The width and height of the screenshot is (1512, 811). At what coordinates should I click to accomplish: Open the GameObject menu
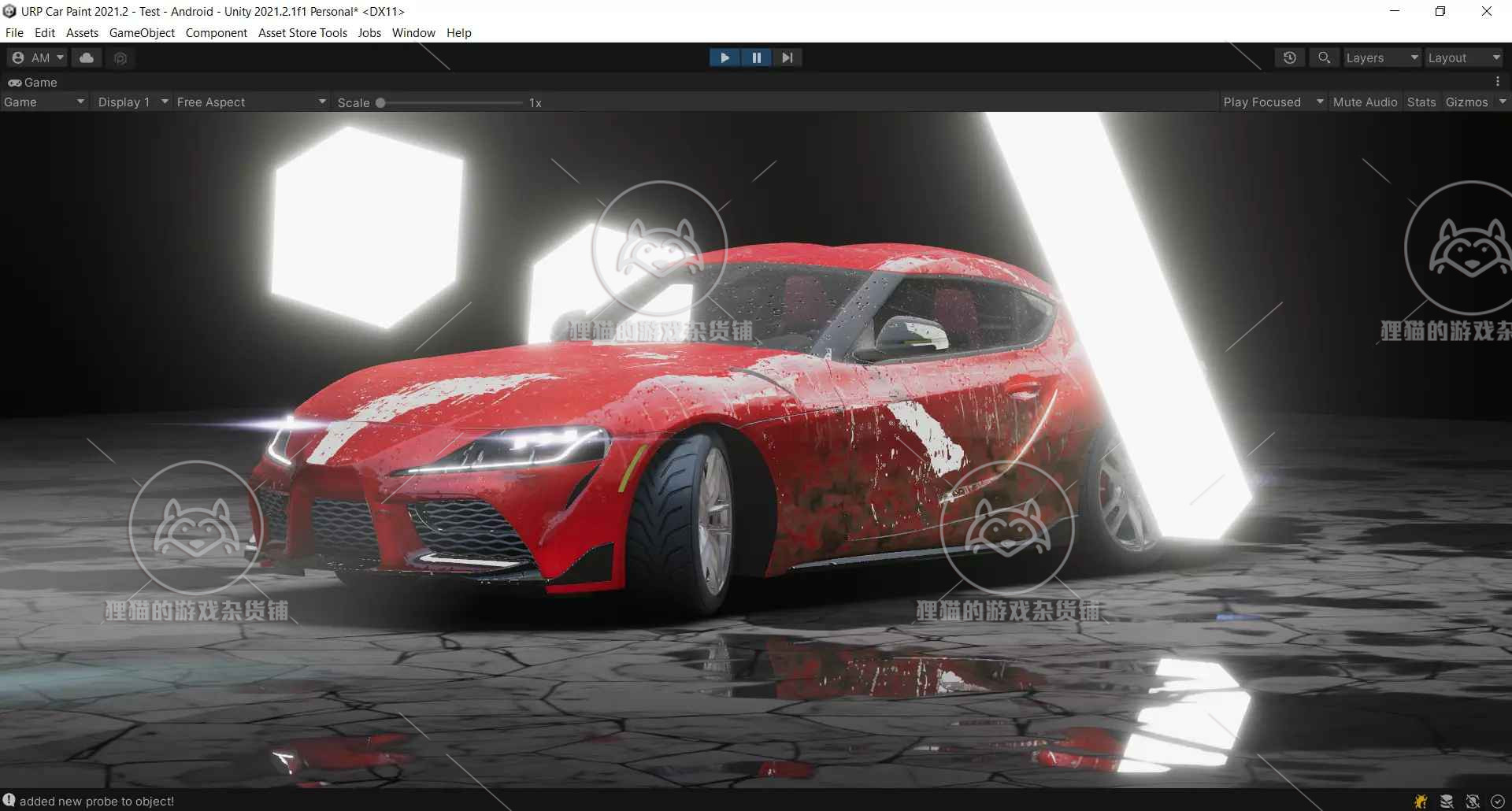(x=142, y=32)
